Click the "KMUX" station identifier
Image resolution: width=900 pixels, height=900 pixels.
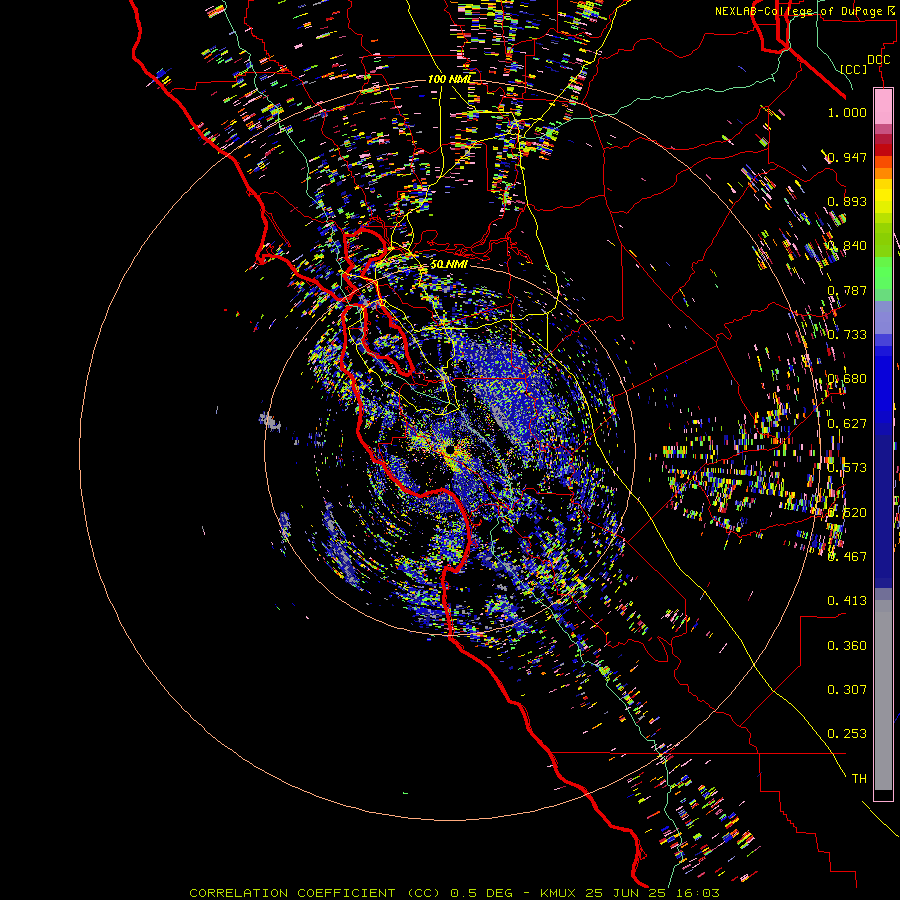pos(560,893)
